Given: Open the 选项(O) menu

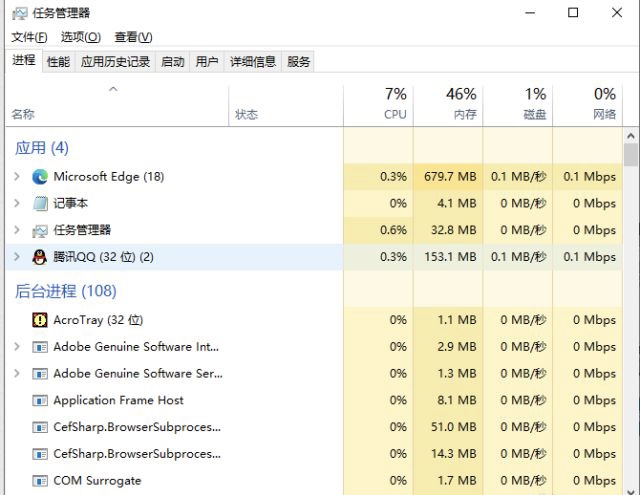Looking at the screenshot, I should tap(81, 37).
